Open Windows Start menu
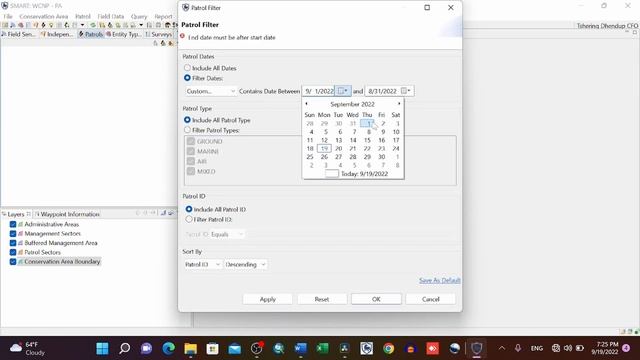 [102, 348]
